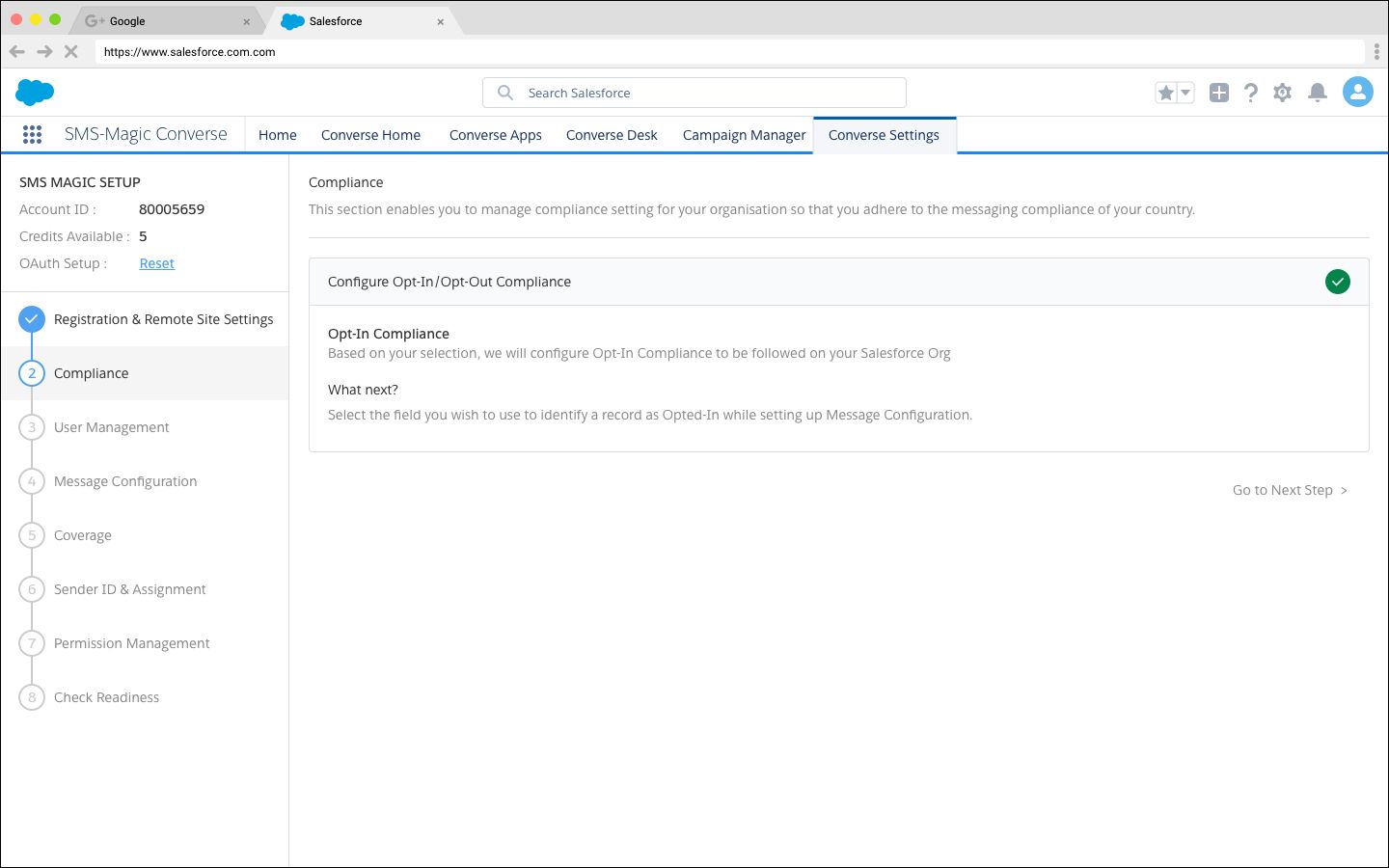
Task: Click the Salesforce cloud logo
Action: (35, 93)
